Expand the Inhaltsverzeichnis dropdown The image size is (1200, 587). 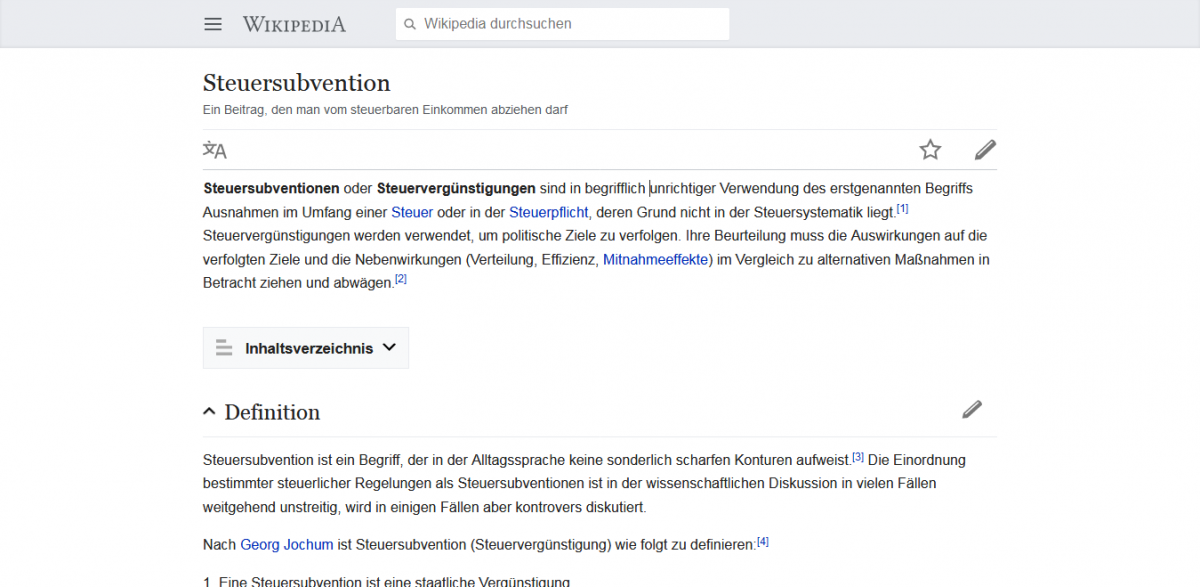point(308,348)
